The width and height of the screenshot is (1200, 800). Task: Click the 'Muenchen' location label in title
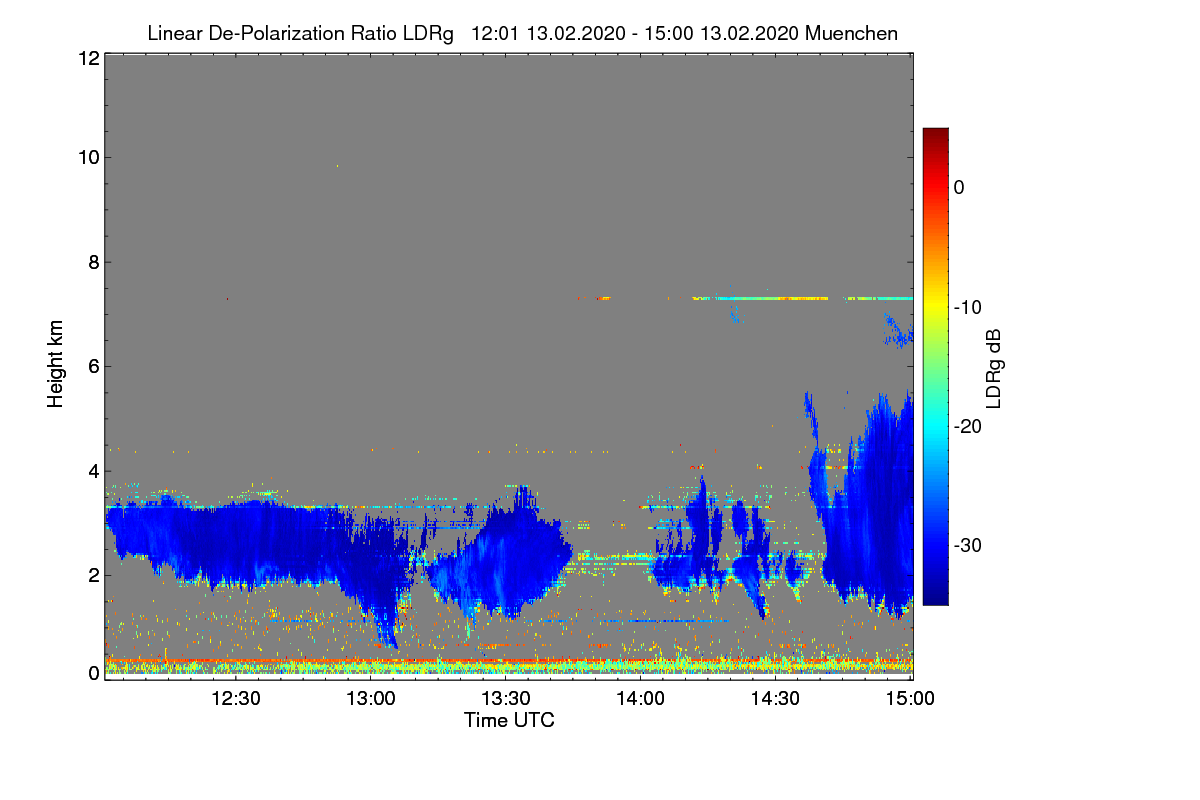point(851,33)
